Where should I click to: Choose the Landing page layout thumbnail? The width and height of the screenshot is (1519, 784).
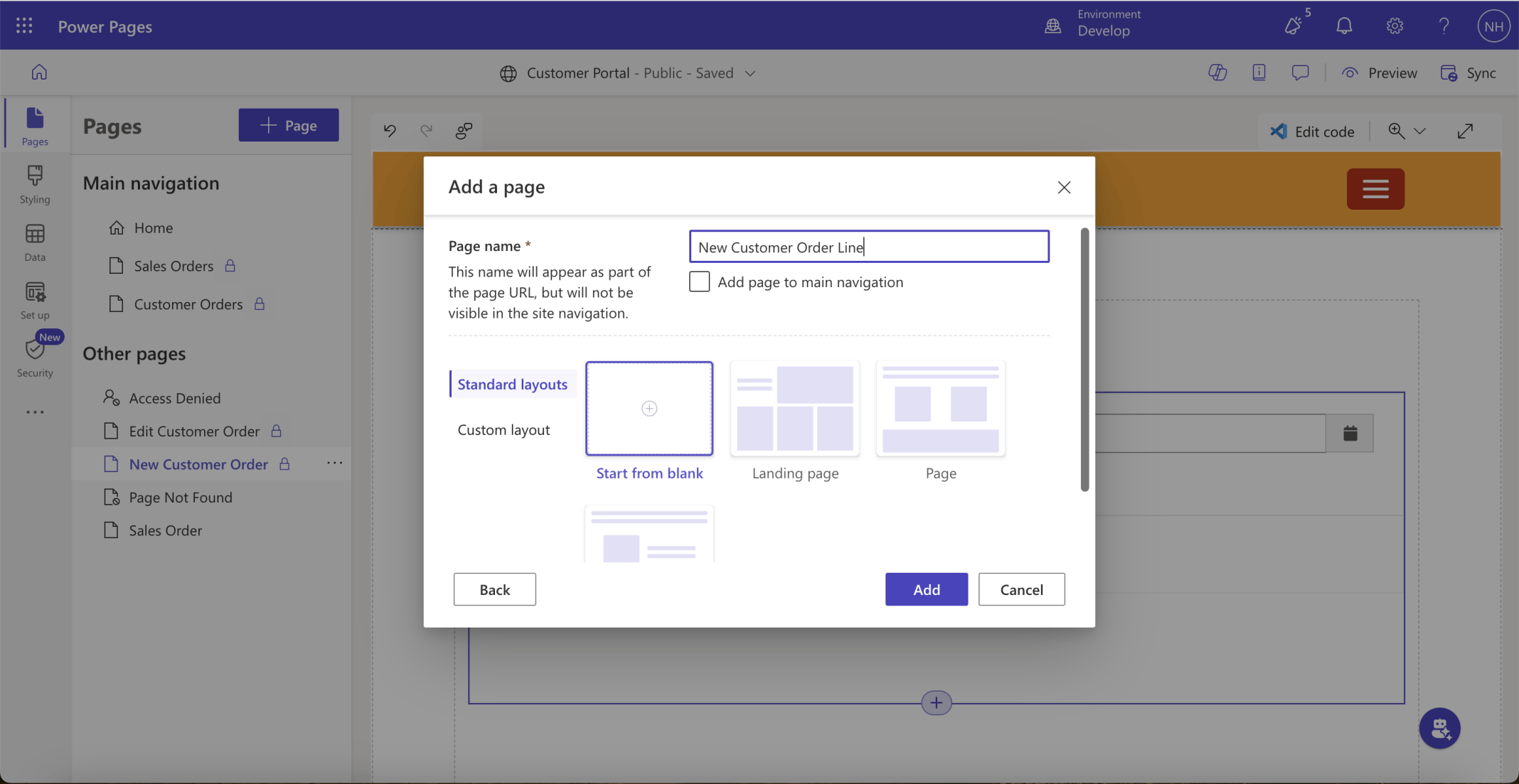(794, 409)
